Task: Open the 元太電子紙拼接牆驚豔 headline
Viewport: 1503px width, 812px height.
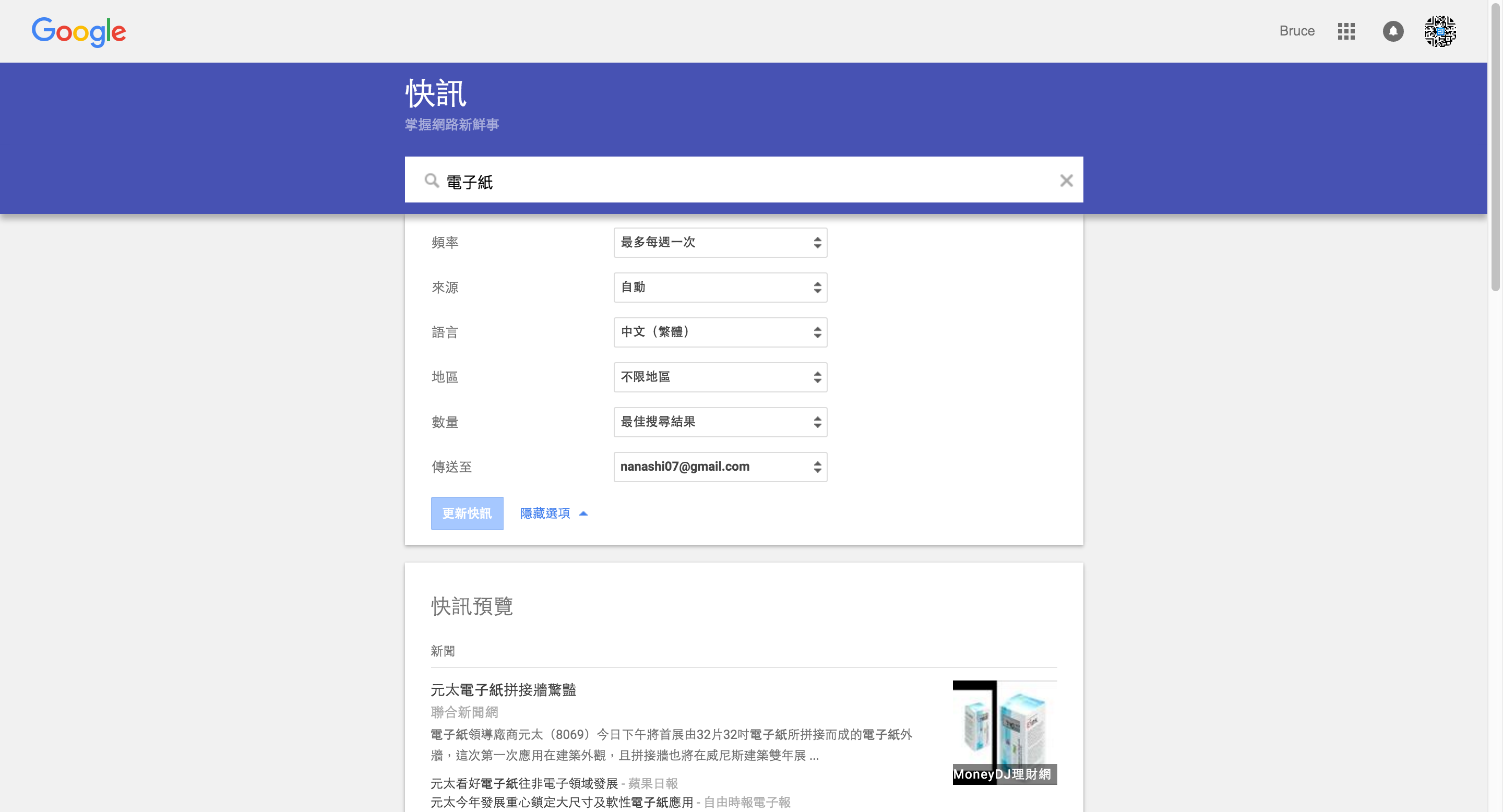Action: pyautogui.click(x=503, y=690)
